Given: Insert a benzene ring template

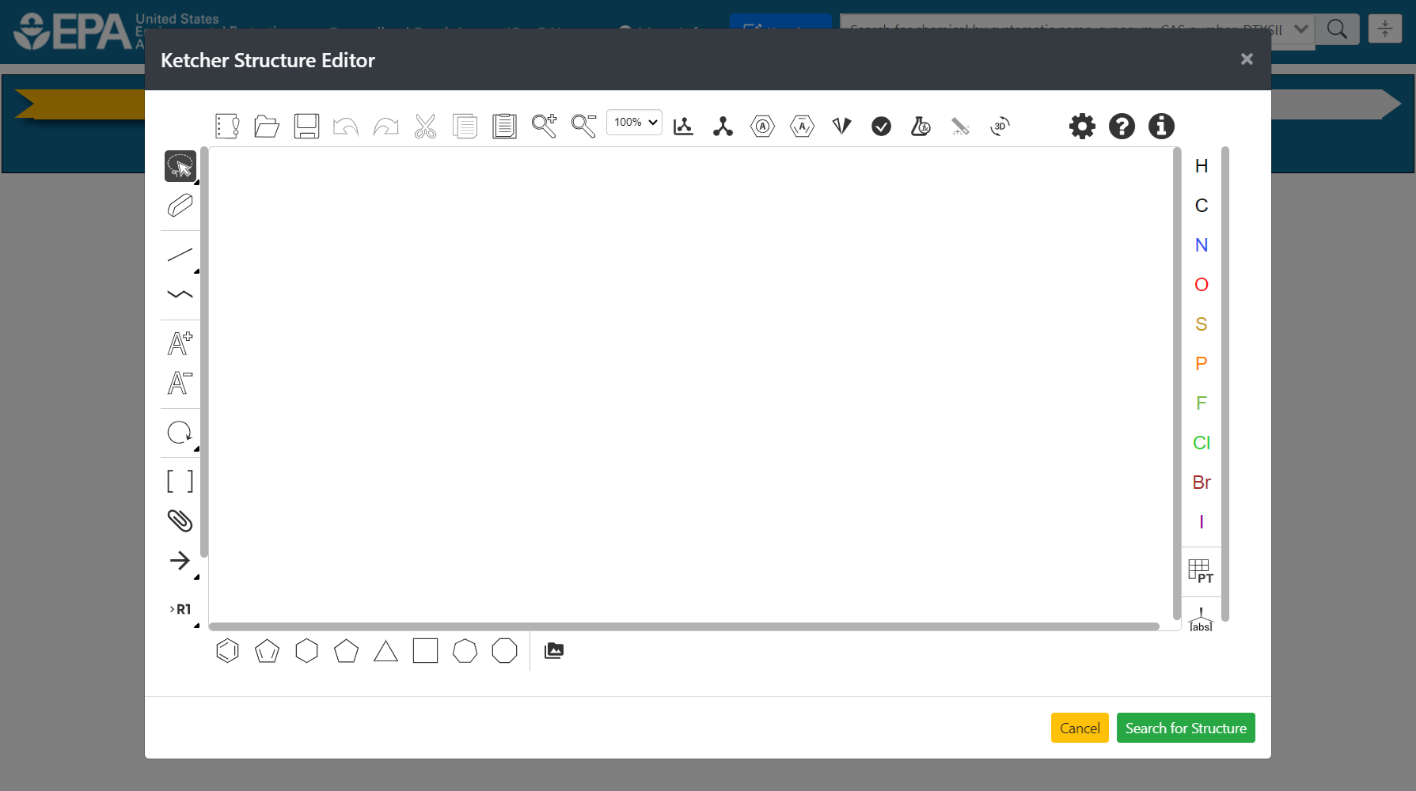Looking at the screenshot, I should 227,651.
